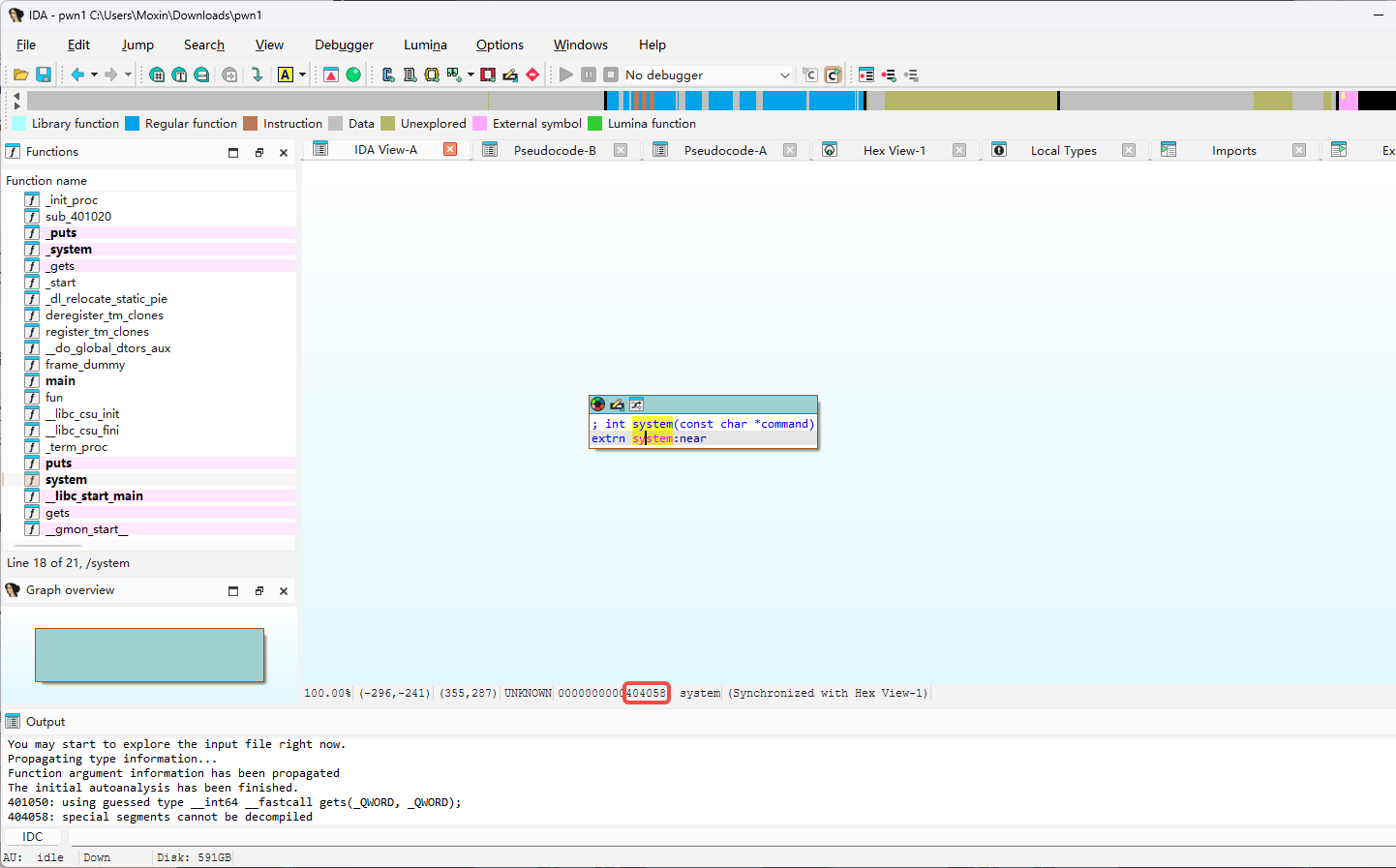
Task: Click the start debugger play button
Action: tap(566, 75)
